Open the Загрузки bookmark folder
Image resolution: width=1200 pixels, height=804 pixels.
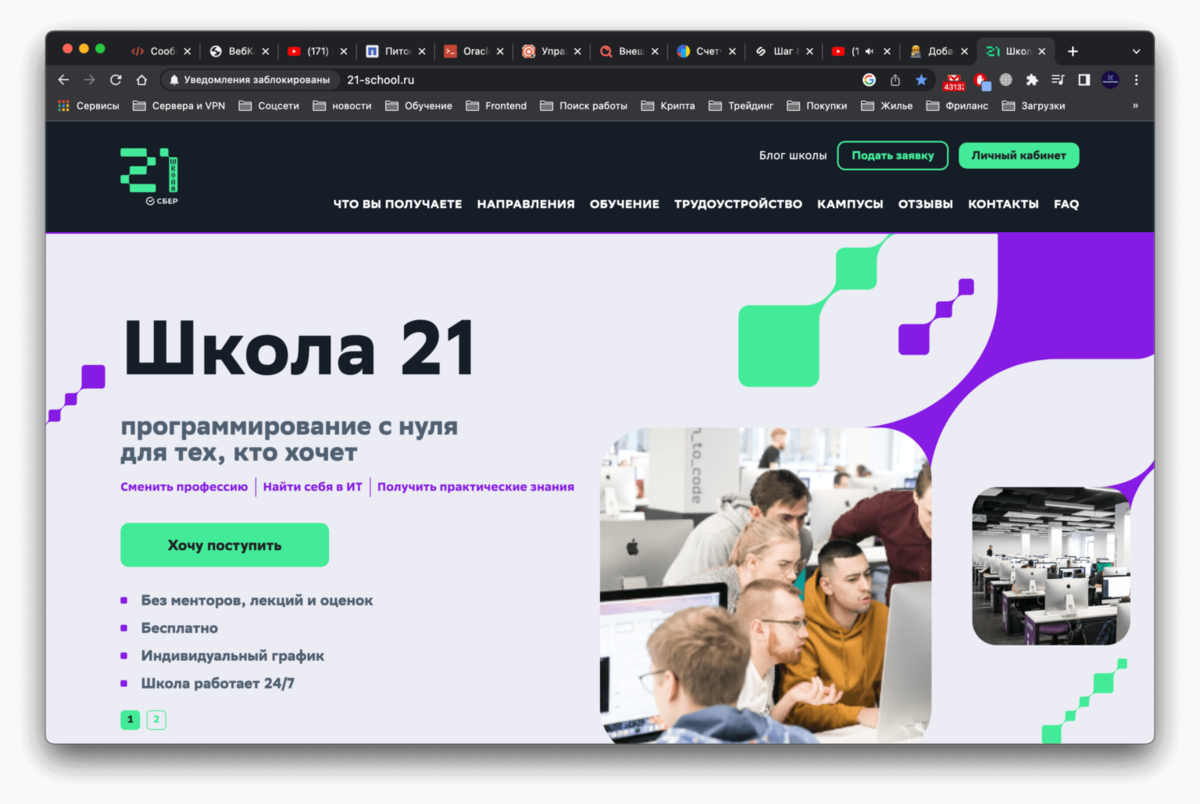pyautogui.click(x=1033, y=106)
